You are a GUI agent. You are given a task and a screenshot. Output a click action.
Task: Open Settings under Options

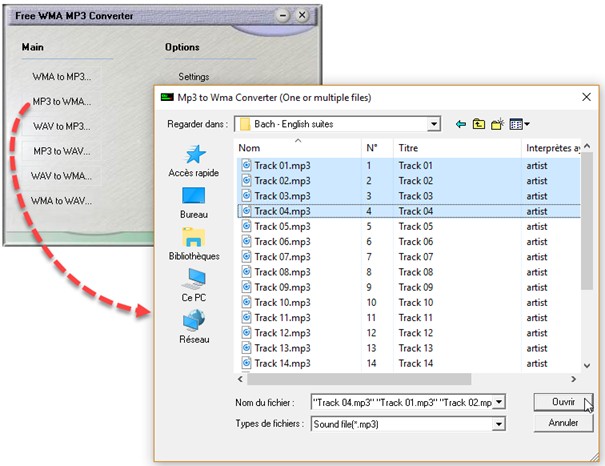pos(193,76)
